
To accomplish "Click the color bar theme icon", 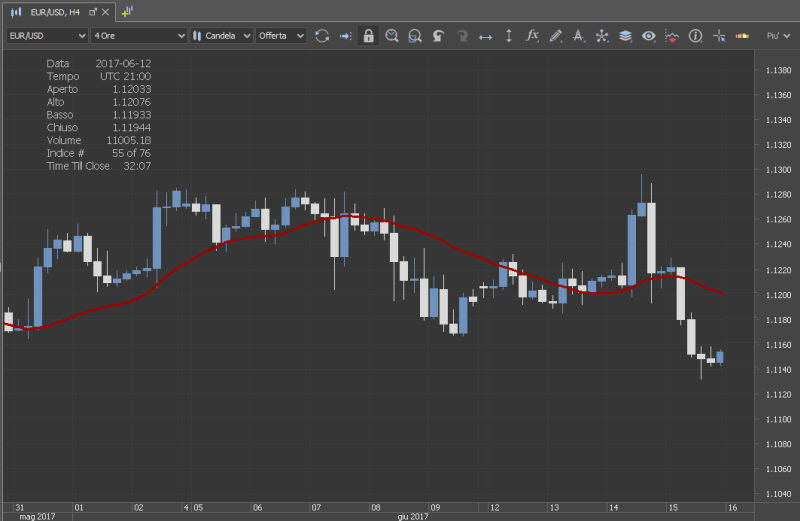I will [x=742, y=36].
